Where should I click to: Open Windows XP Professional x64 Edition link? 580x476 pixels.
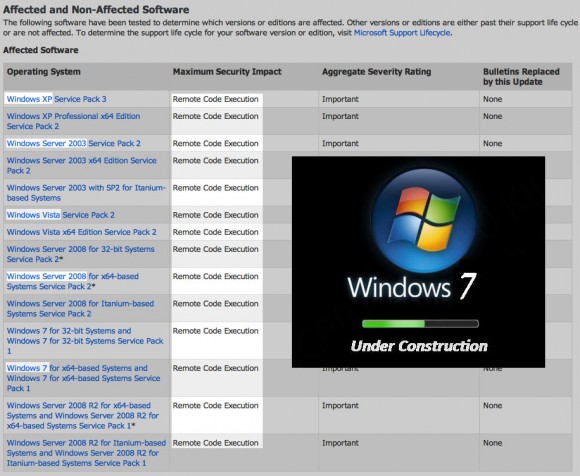pyautogui.click(x=73, y=121)
